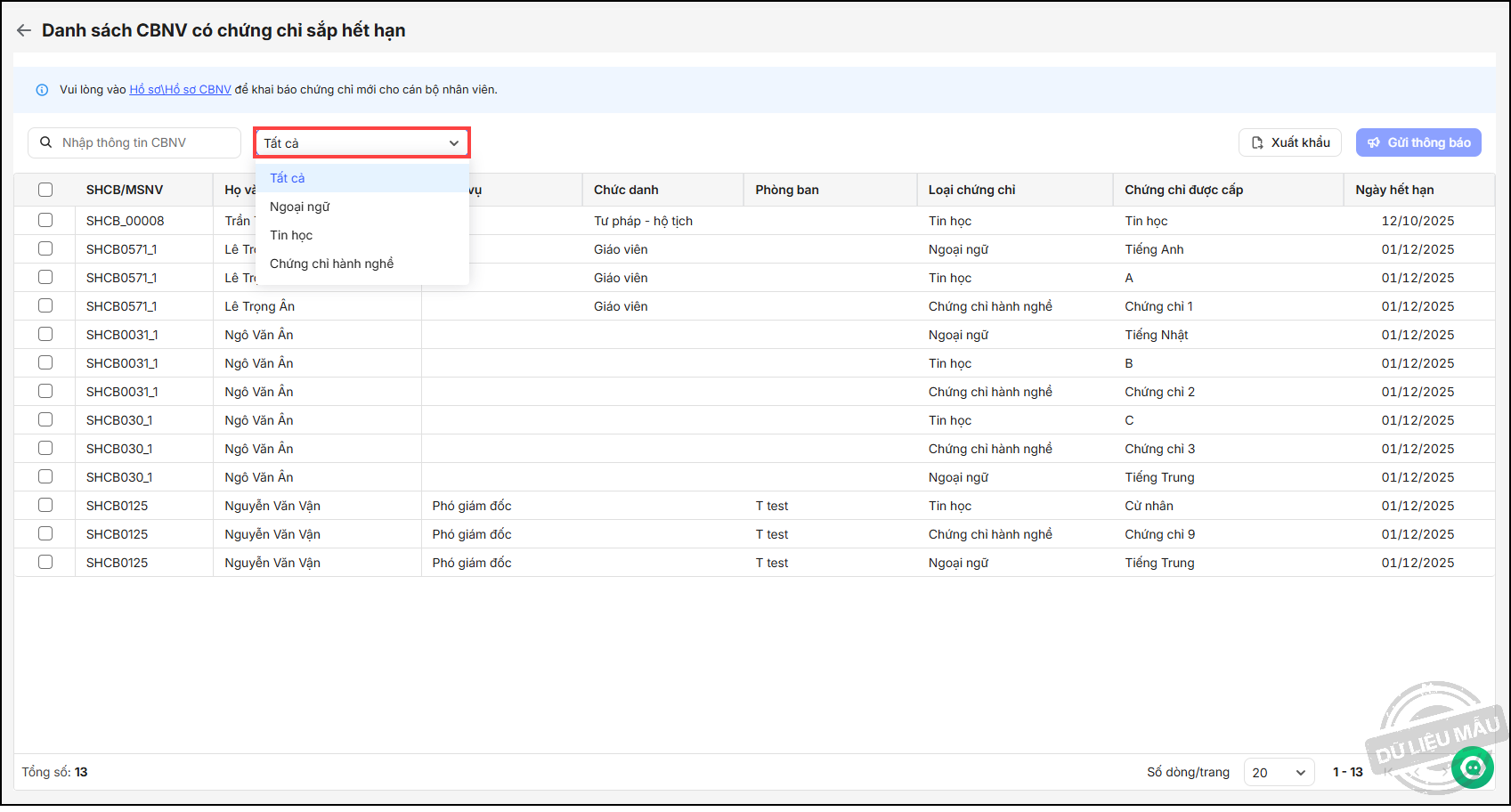
Task: Click the back arrow beside page title
Action: click(x=24, y=30)
